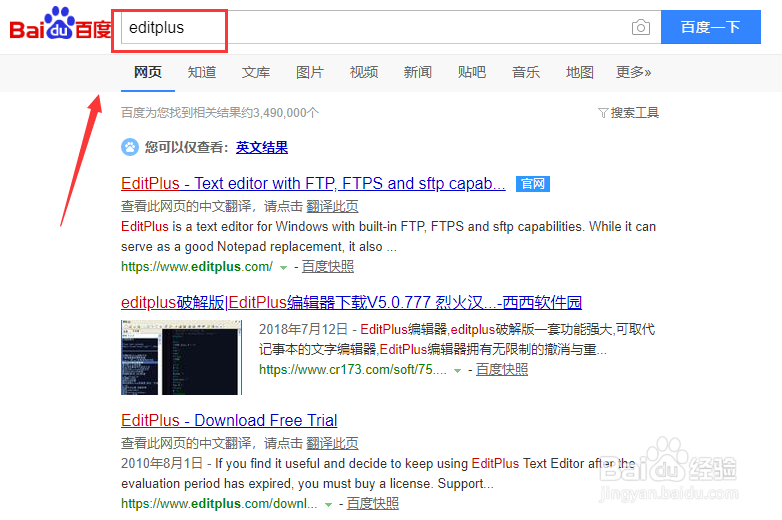The width and height of the screenshot is (782, 520).
Task: Click 翻译此页 under Download Free Trial result
Action: (x=332, y=443)
